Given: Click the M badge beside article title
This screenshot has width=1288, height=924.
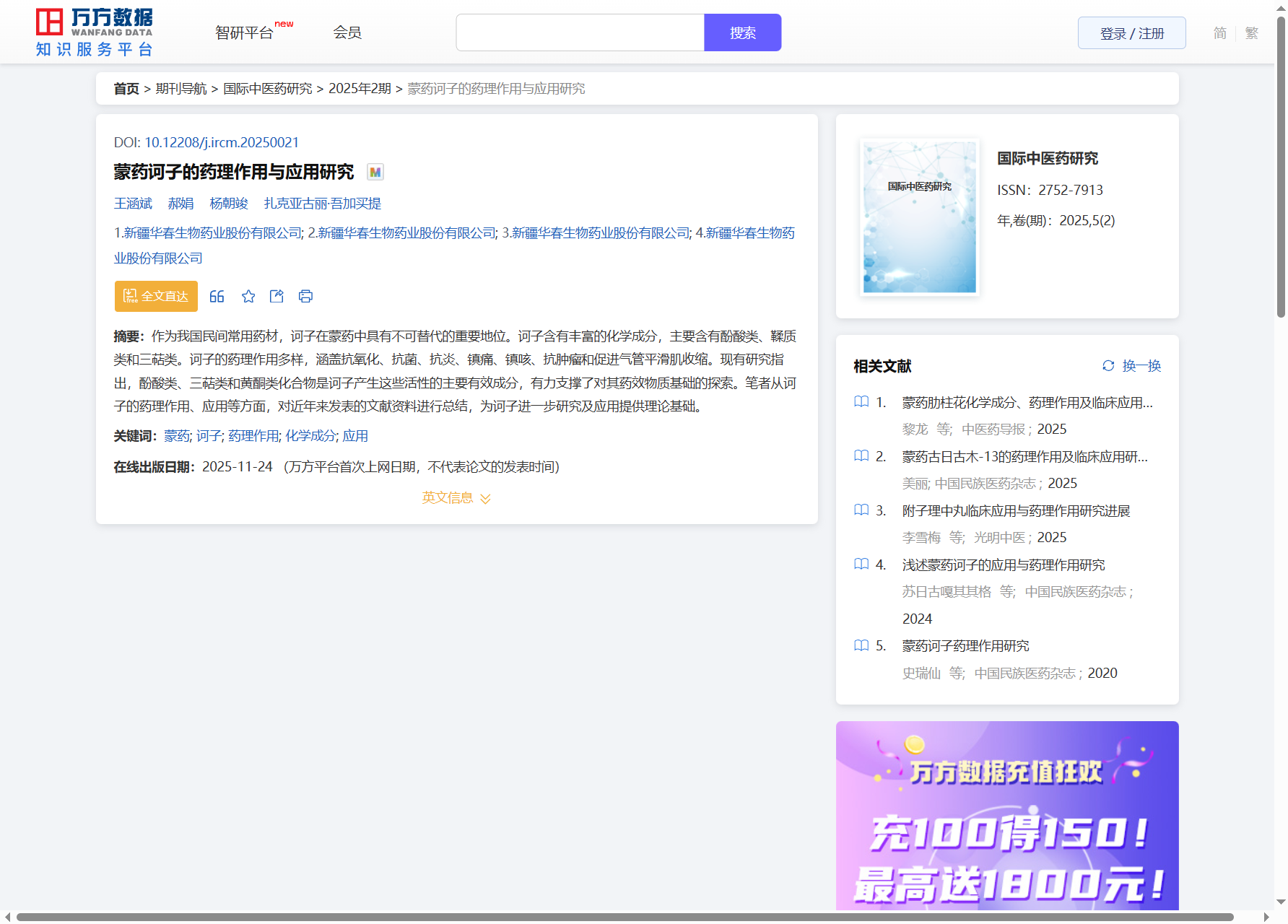Looking at the screenshot, I should pyautogui.click(x=375, y=172).
